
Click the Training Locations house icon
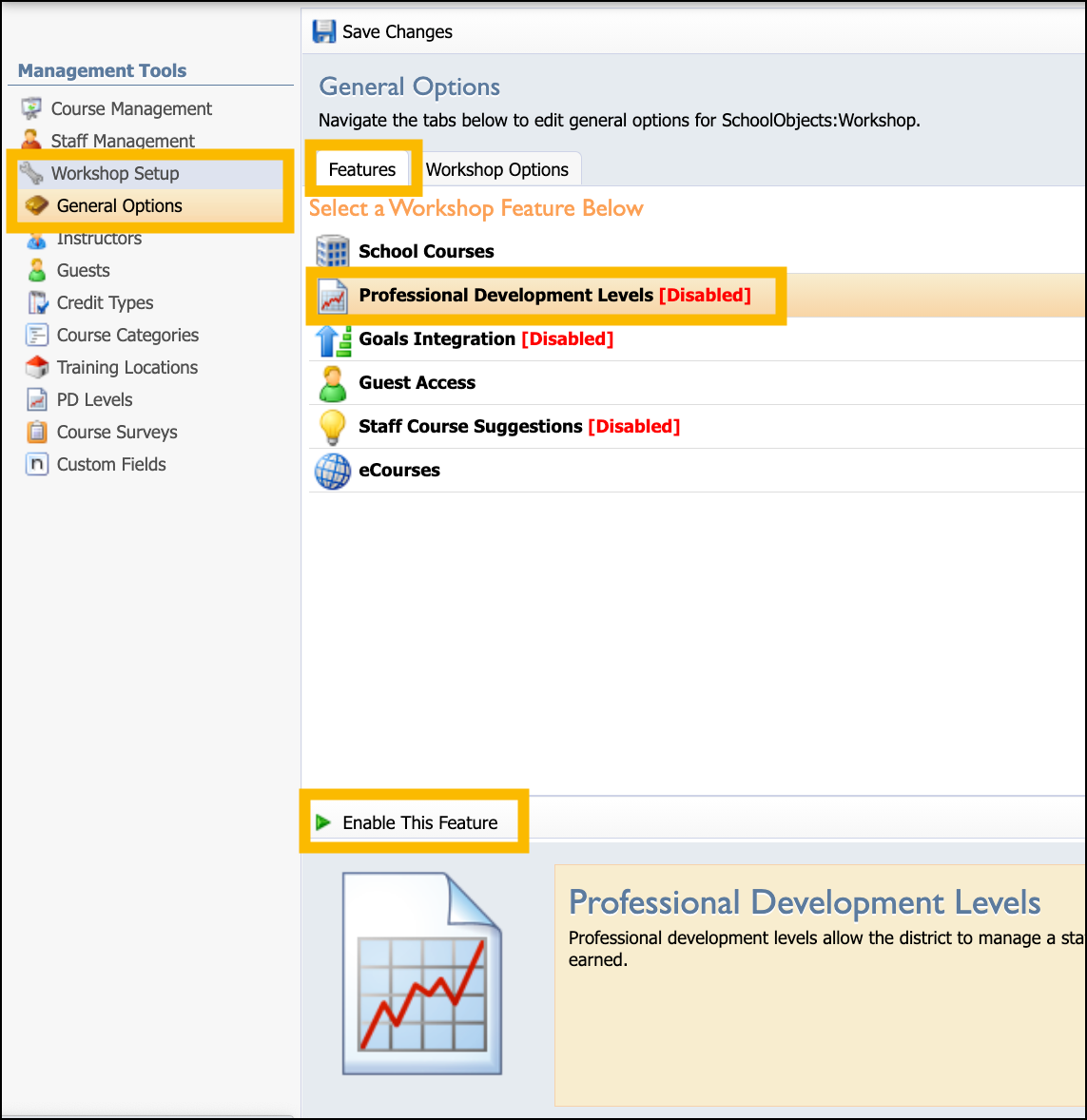[37, 367]
